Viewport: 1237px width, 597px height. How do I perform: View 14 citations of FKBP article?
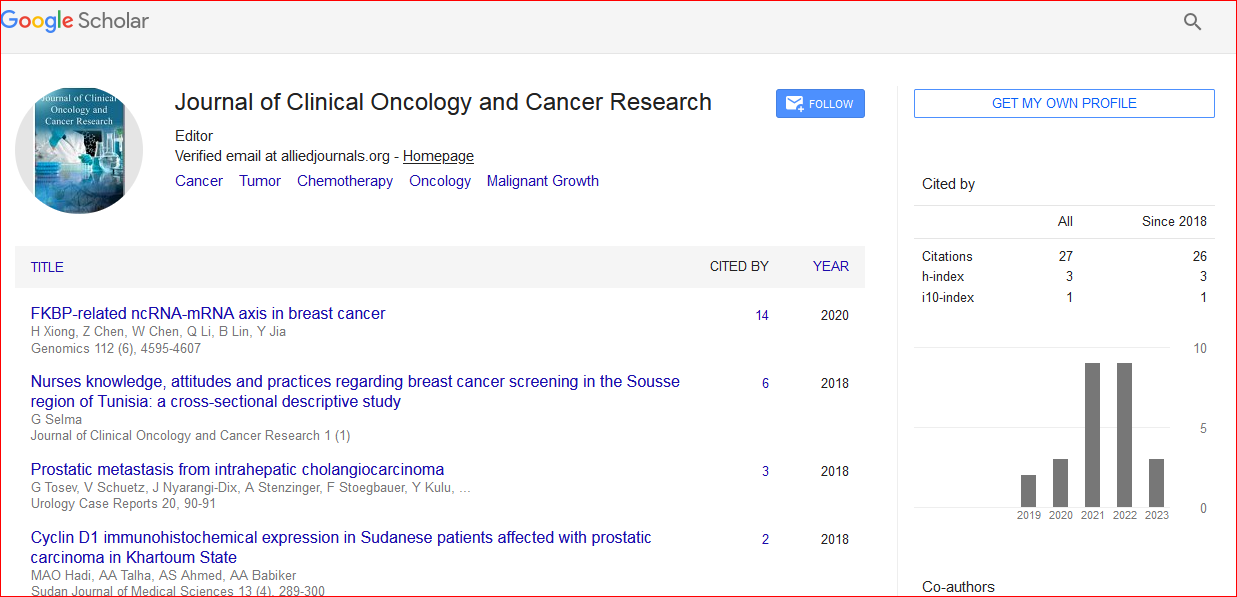coord(762,315)
